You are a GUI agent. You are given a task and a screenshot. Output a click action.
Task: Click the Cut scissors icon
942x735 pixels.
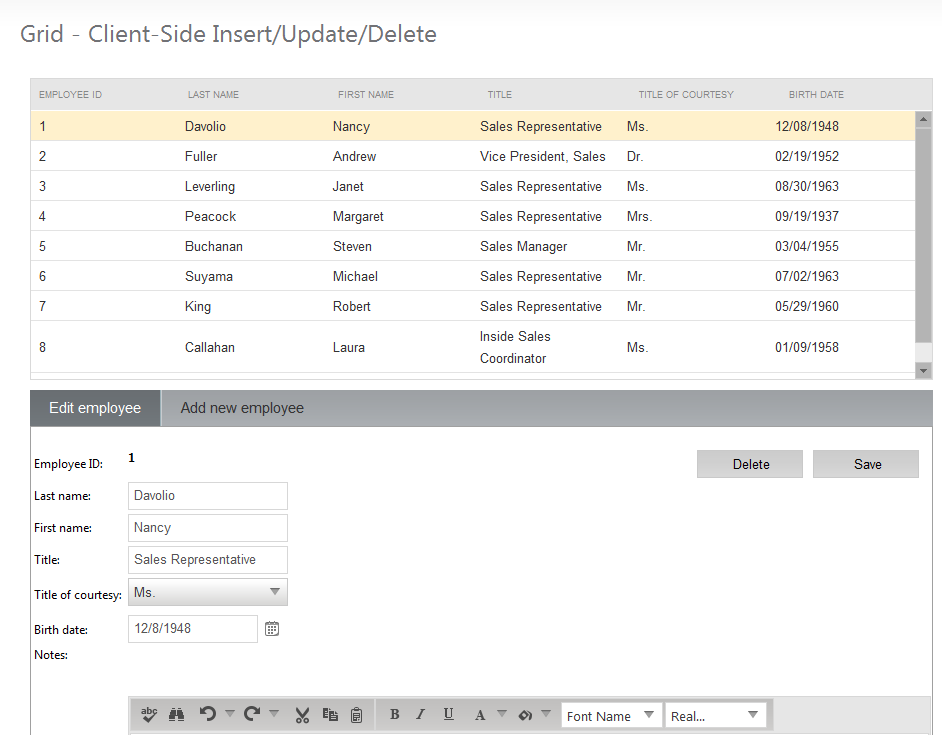(302, 715)
